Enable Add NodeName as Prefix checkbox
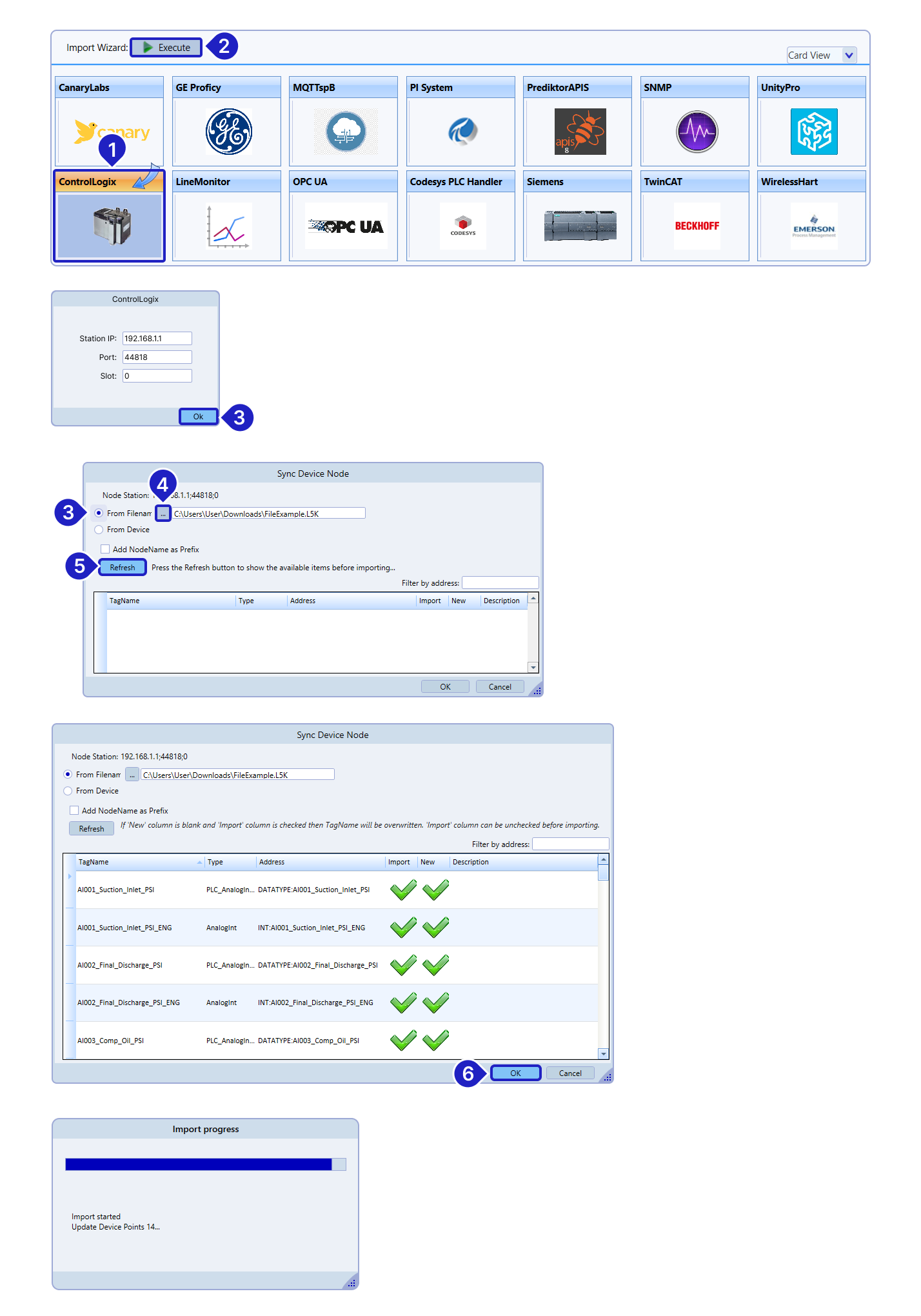The image size is (921, 1316). (105, 549)
